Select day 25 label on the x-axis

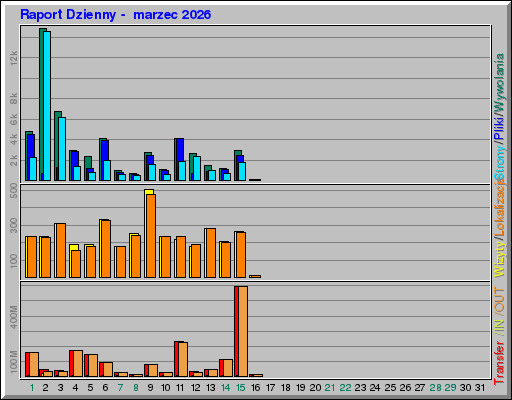[390, 388]
